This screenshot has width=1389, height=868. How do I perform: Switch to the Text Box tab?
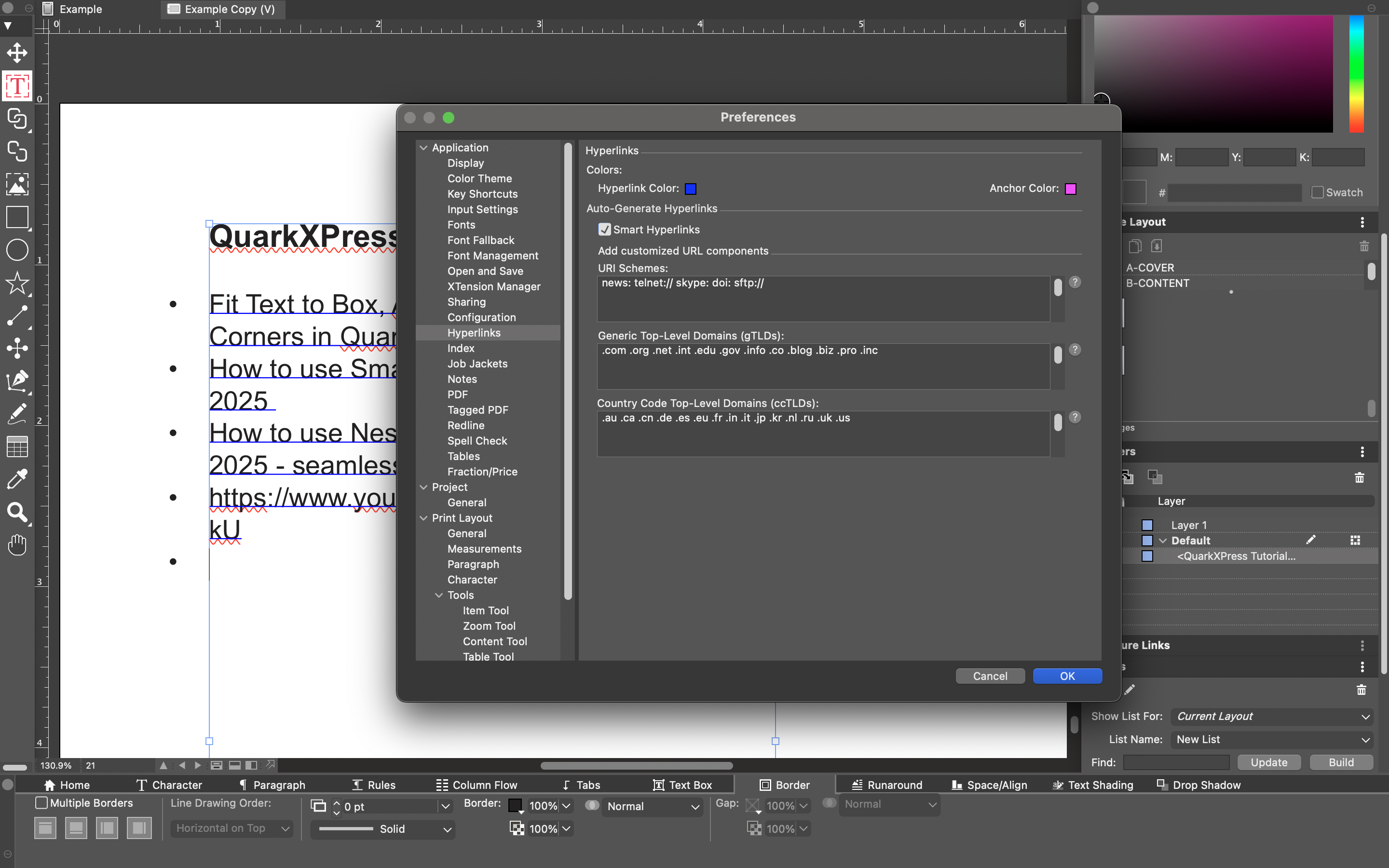coord(682,785)
